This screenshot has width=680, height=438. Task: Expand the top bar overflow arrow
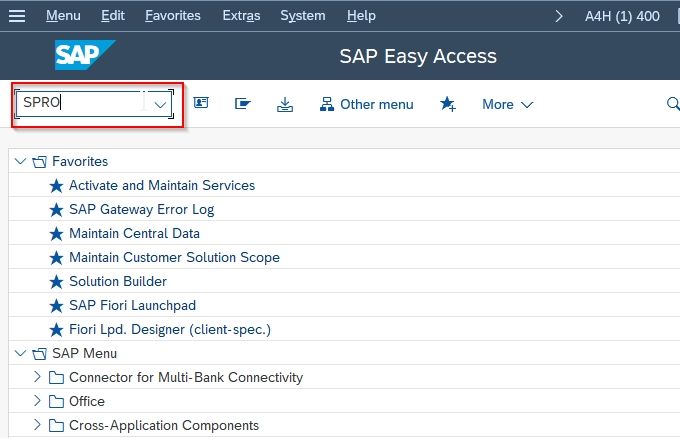pos(559,16)
